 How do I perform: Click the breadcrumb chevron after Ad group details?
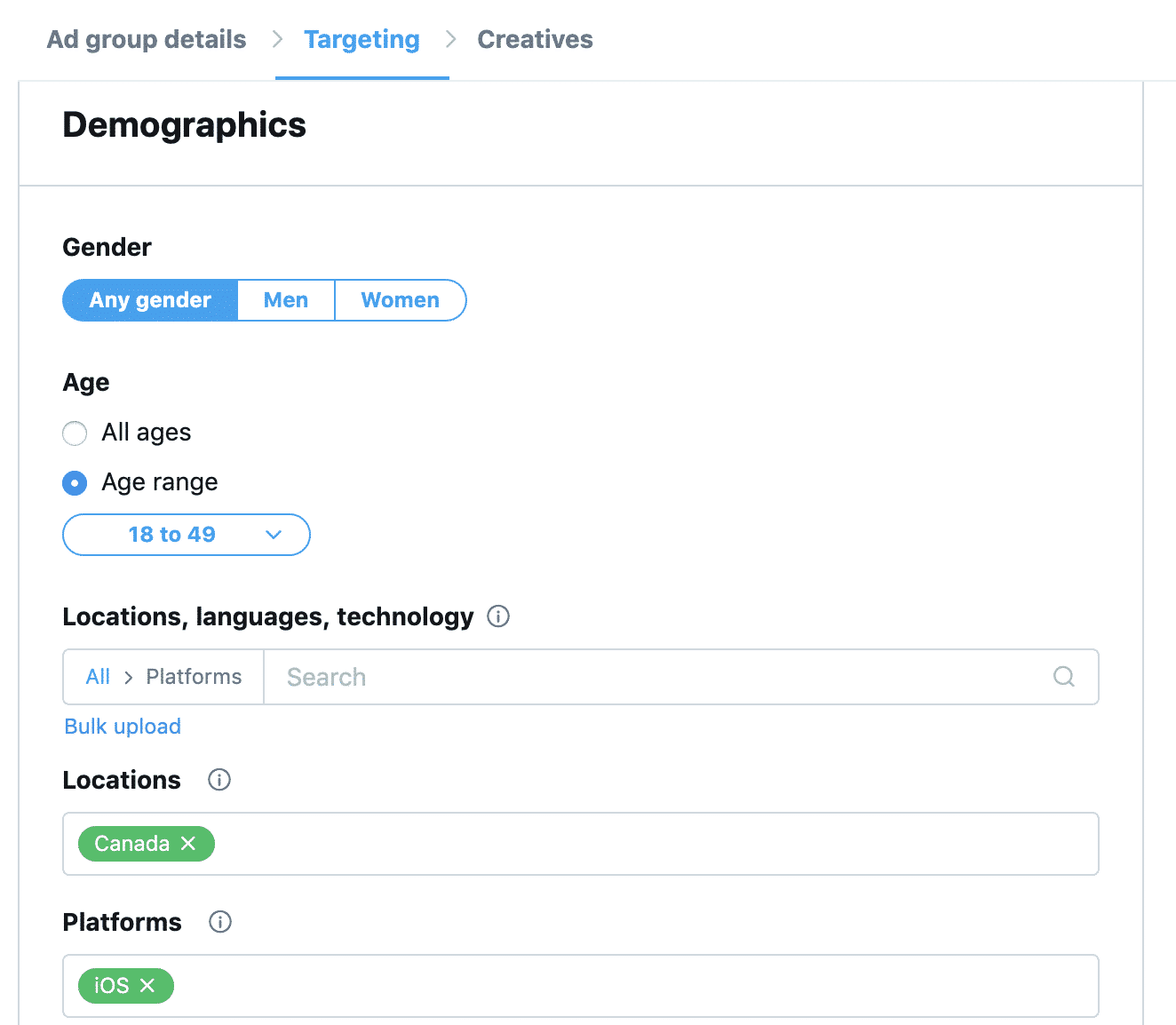[276, 39]
